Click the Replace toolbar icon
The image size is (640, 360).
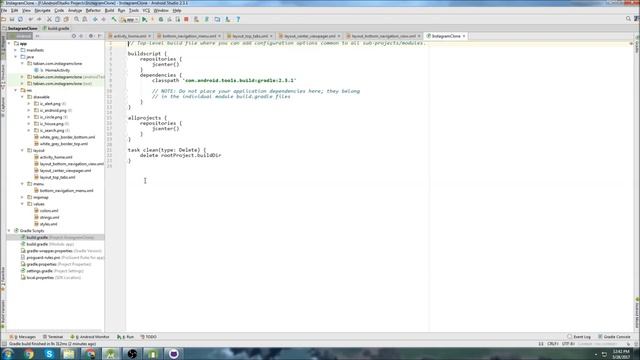pyautogui.click(x=85, y=19)
